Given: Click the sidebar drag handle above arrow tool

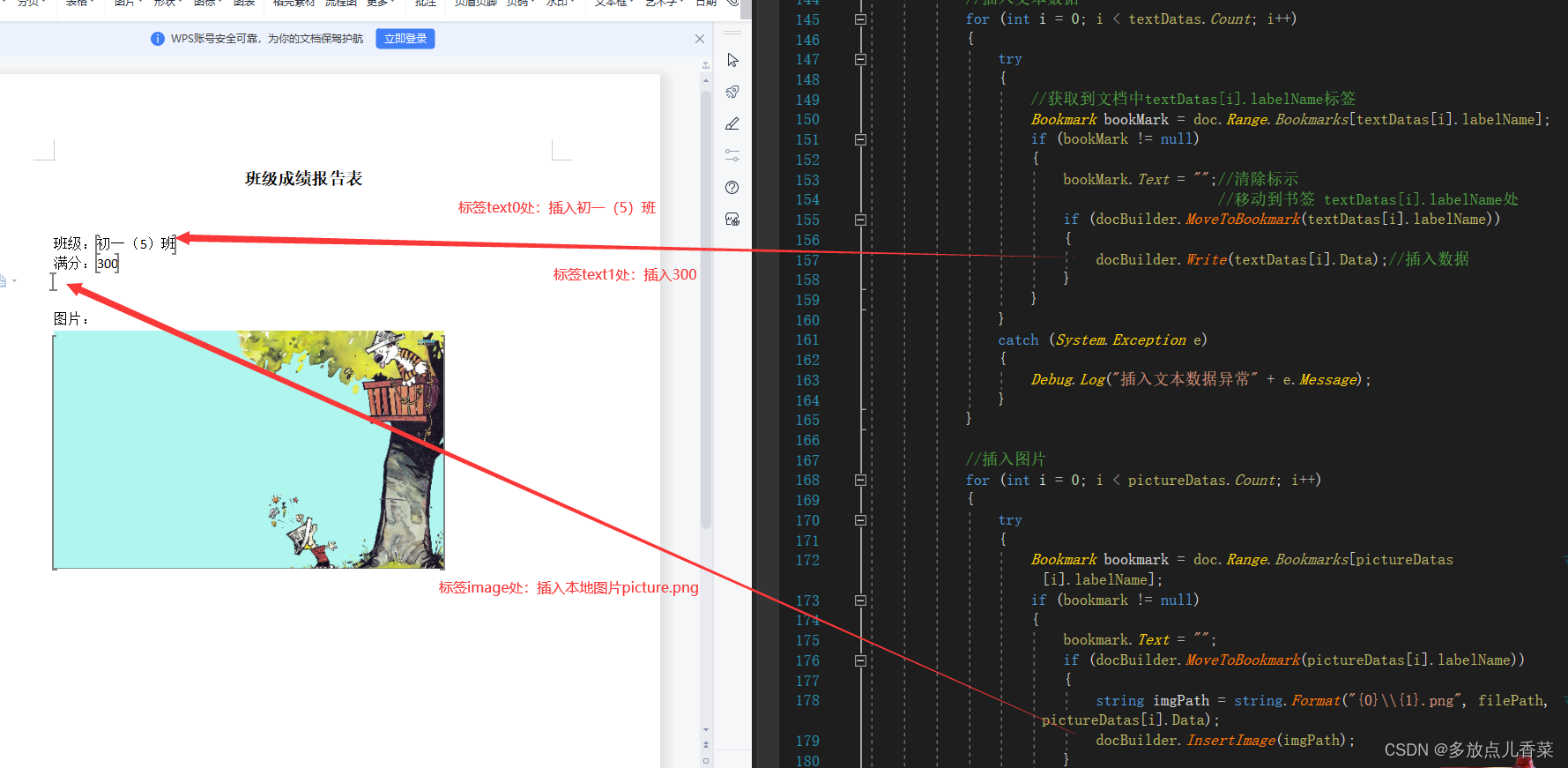Looking at the screenshot, I should click(x=732, y=34).
